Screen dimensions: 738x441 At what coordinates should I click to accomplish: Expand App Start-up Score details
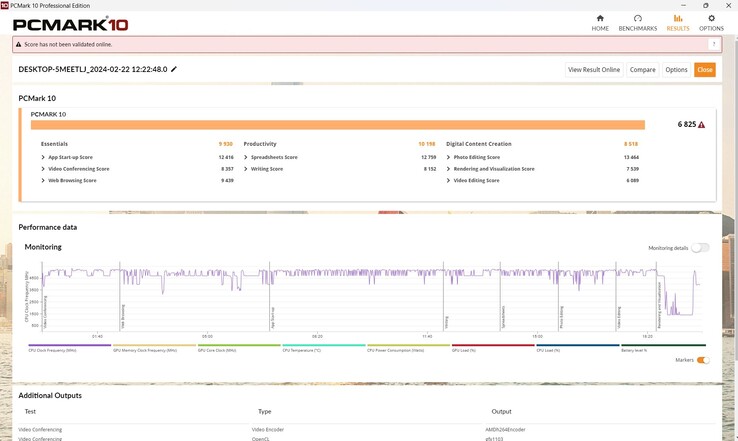(43, 157)
